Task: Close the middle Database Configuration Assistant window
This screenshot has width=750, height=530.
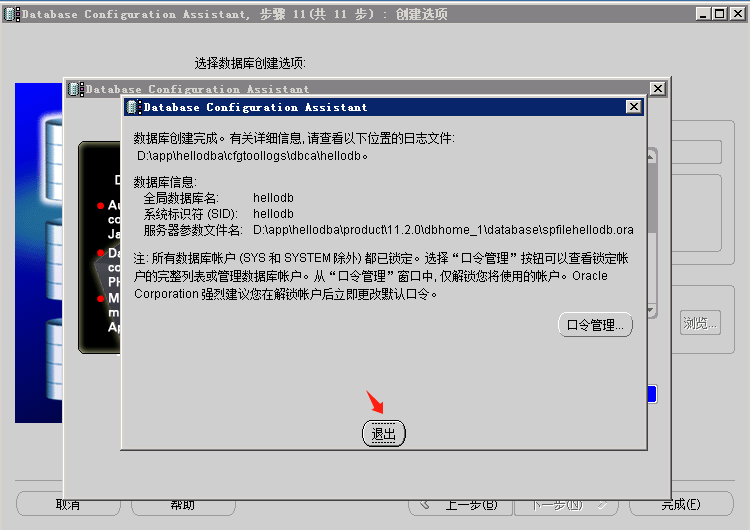Action: click(x=658, y=88)
